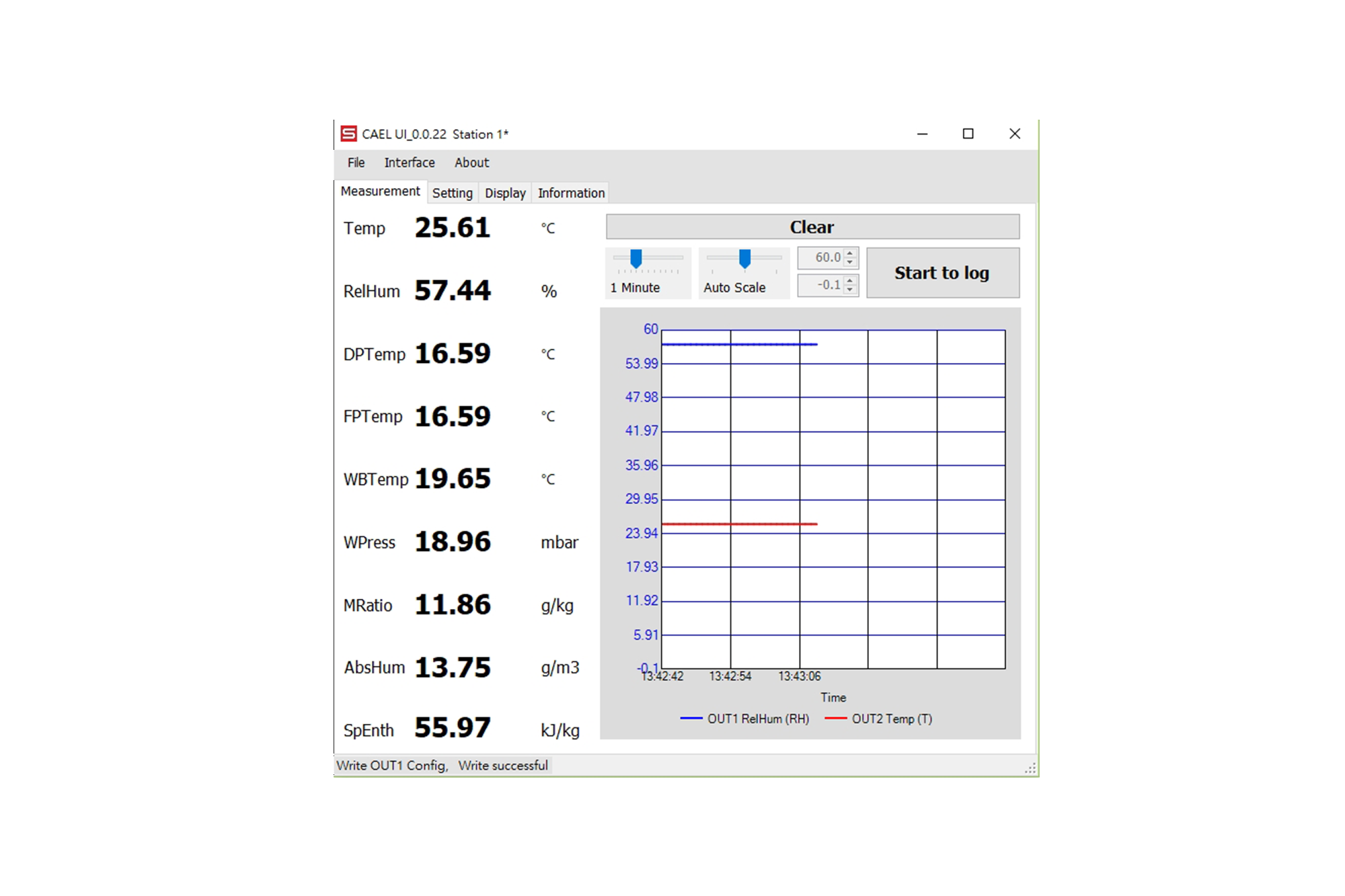Viewport: 1345px width, 896px height.
Task: Click the DPTemp label
Action: (x=374, y=354)
